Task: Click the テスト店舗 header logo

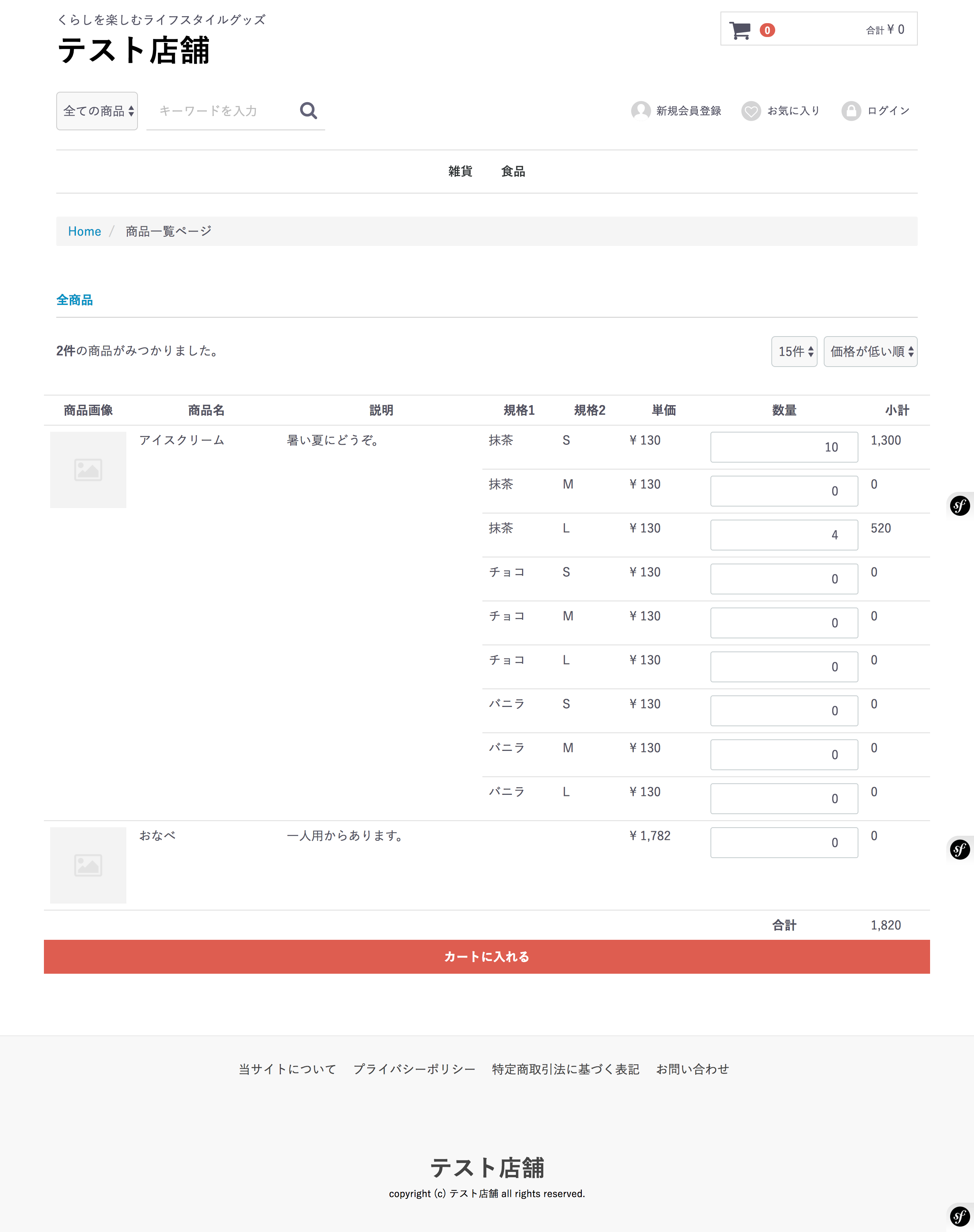Action: click(133, 50)
